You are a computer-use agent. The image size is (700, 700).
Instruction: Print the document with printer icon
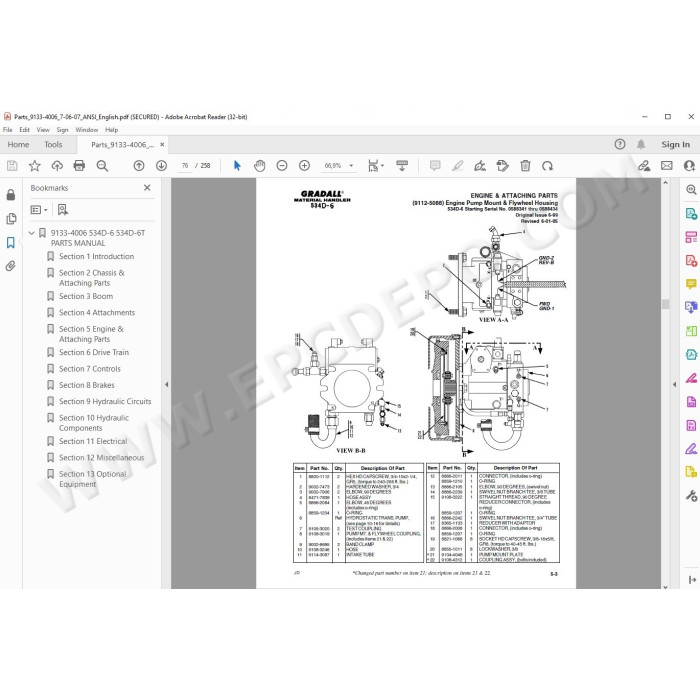[x=79, y=166]
